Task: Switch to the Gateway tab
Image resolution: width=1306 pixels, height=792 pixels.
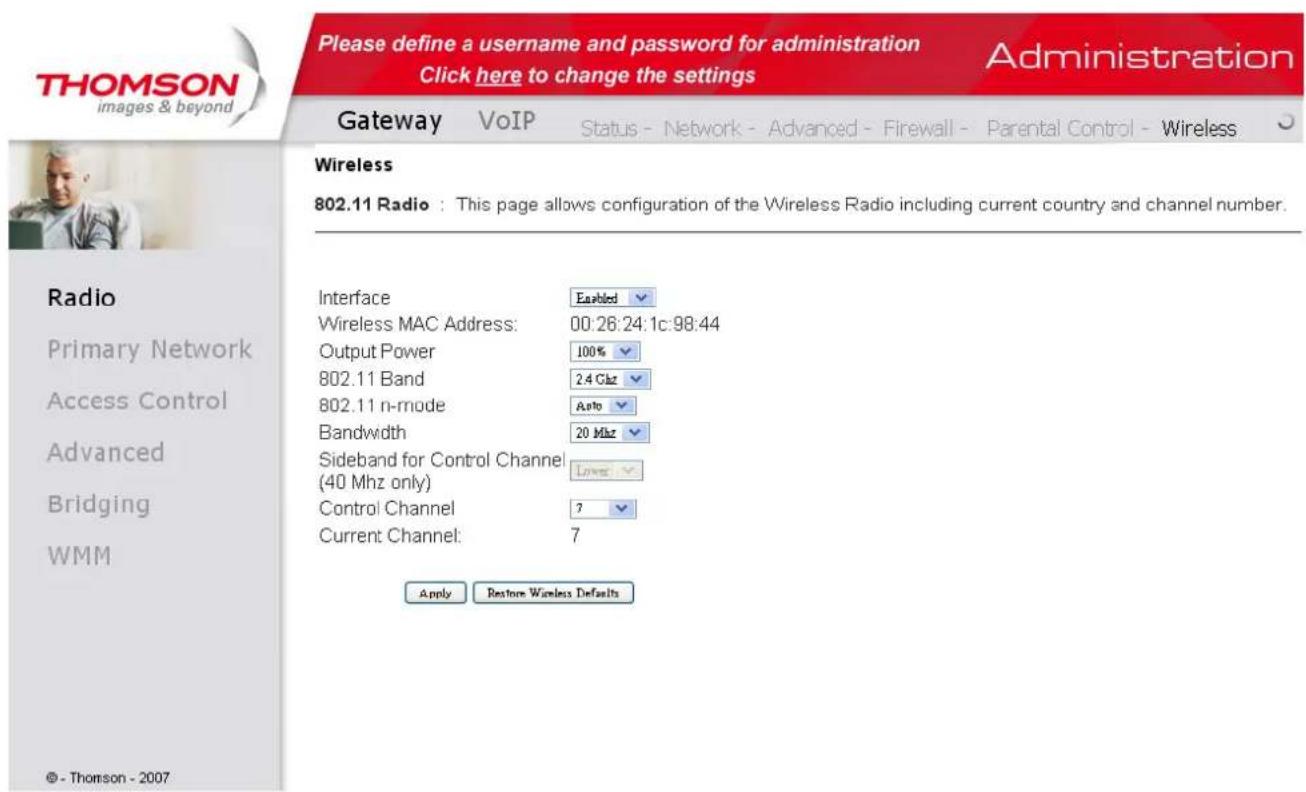Action: (389, 121)
